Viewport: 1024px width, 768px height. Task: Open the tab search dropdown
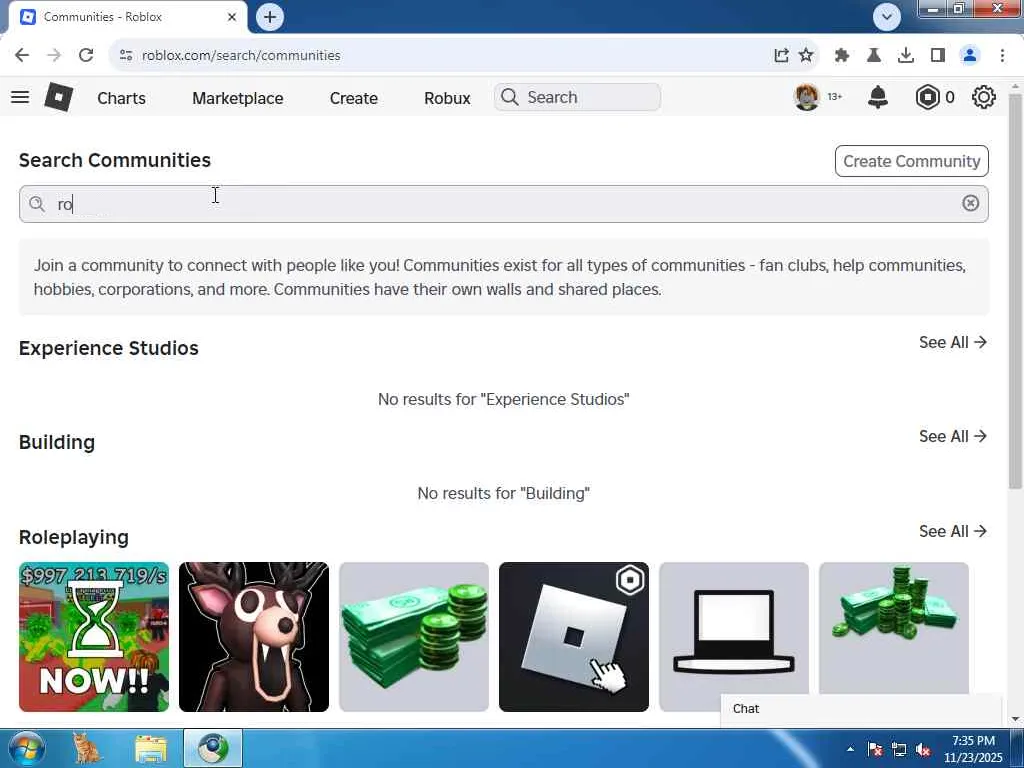[x=887, y=17]
